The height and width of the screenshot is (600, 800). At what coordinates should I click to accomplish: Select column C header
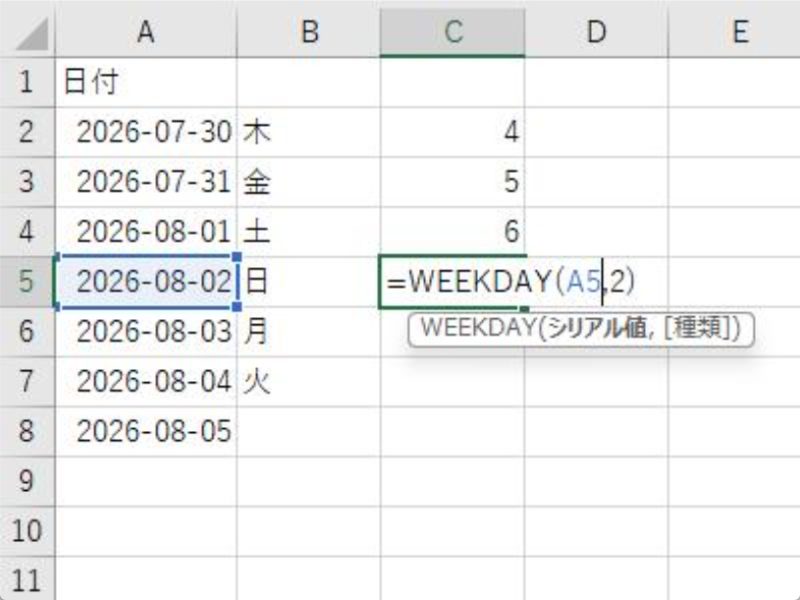tap(453, 32)
